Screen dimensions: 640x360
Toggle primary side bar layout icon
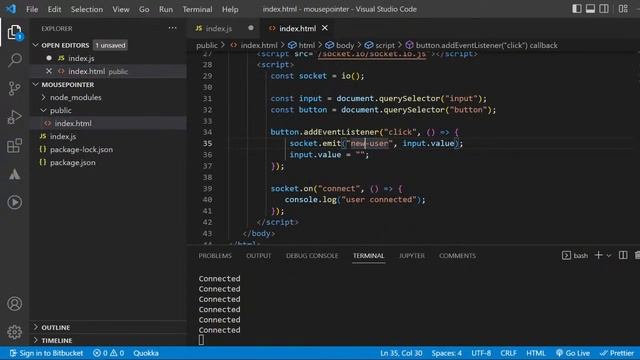coord(577,9)
